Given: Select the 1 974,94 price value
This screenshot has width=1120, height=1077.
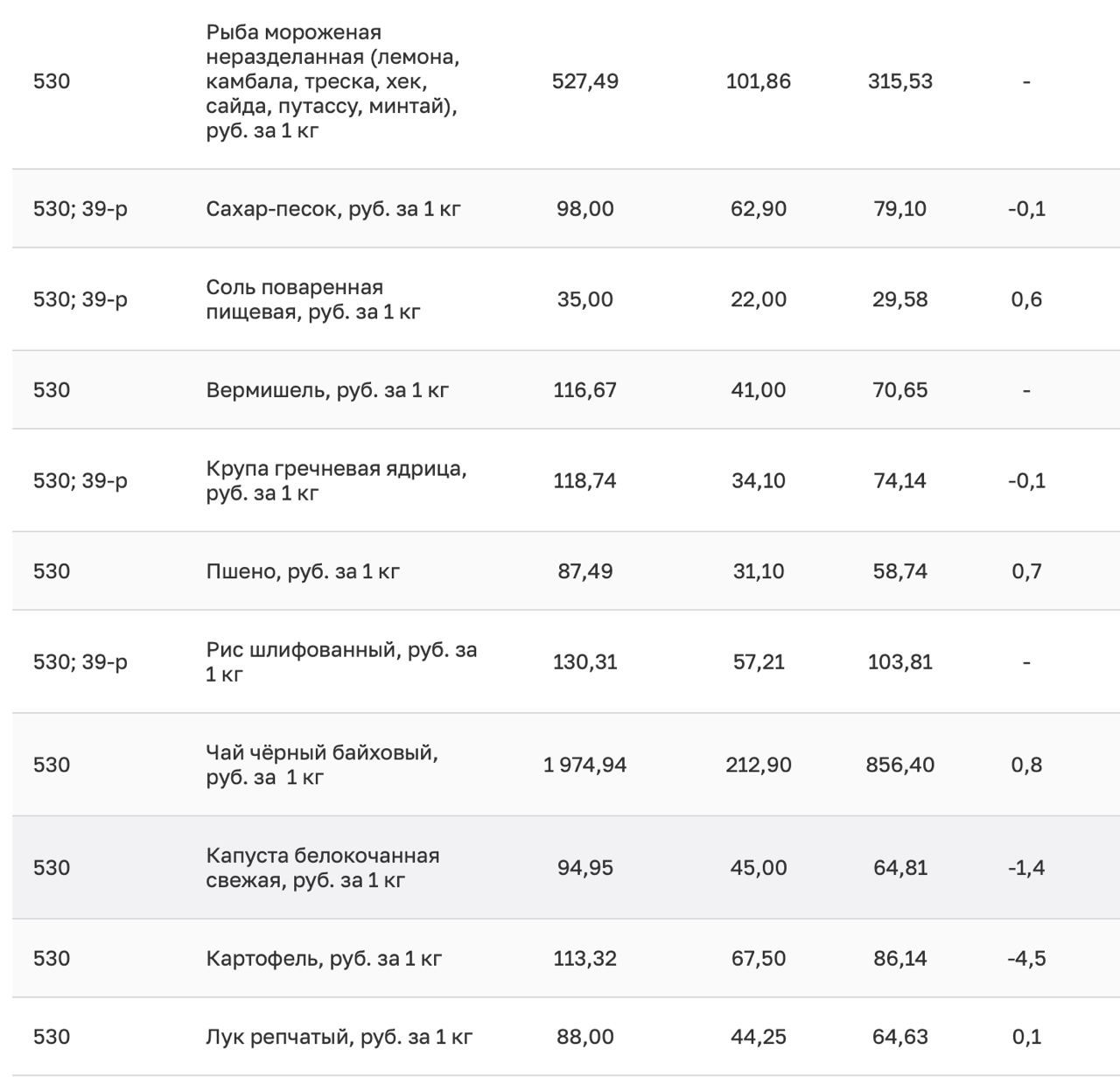Looking at the screenshot, I should (584, 765).
